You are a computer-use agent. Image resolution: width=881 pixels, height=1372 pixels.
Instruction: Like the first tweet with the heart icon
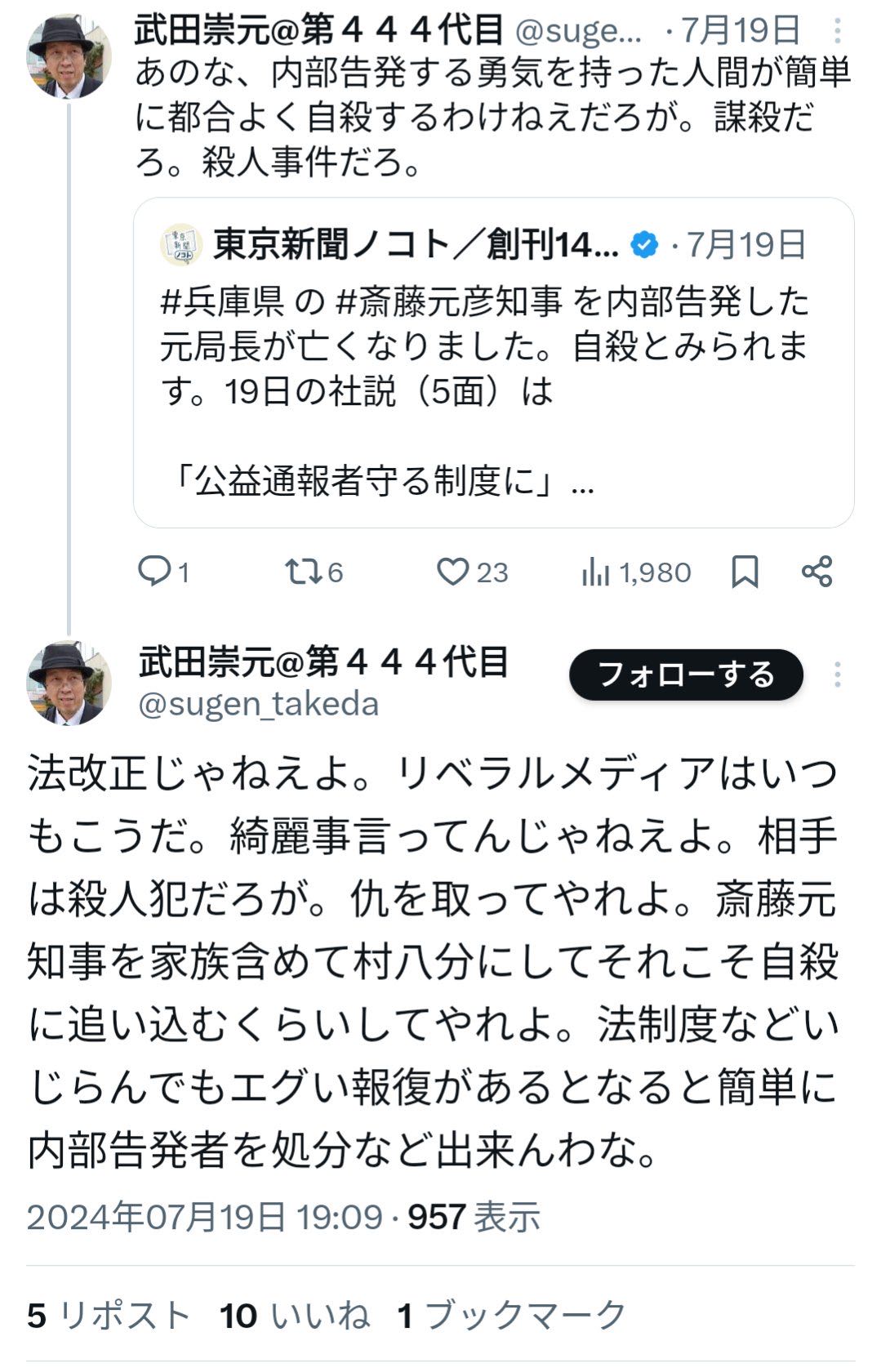452,571
